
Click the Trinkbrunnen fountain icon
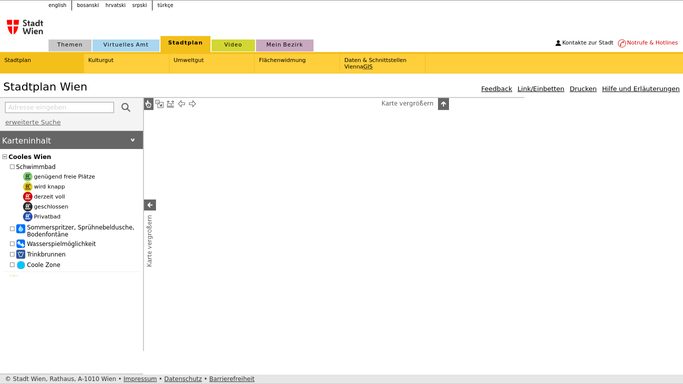(20, 254)
